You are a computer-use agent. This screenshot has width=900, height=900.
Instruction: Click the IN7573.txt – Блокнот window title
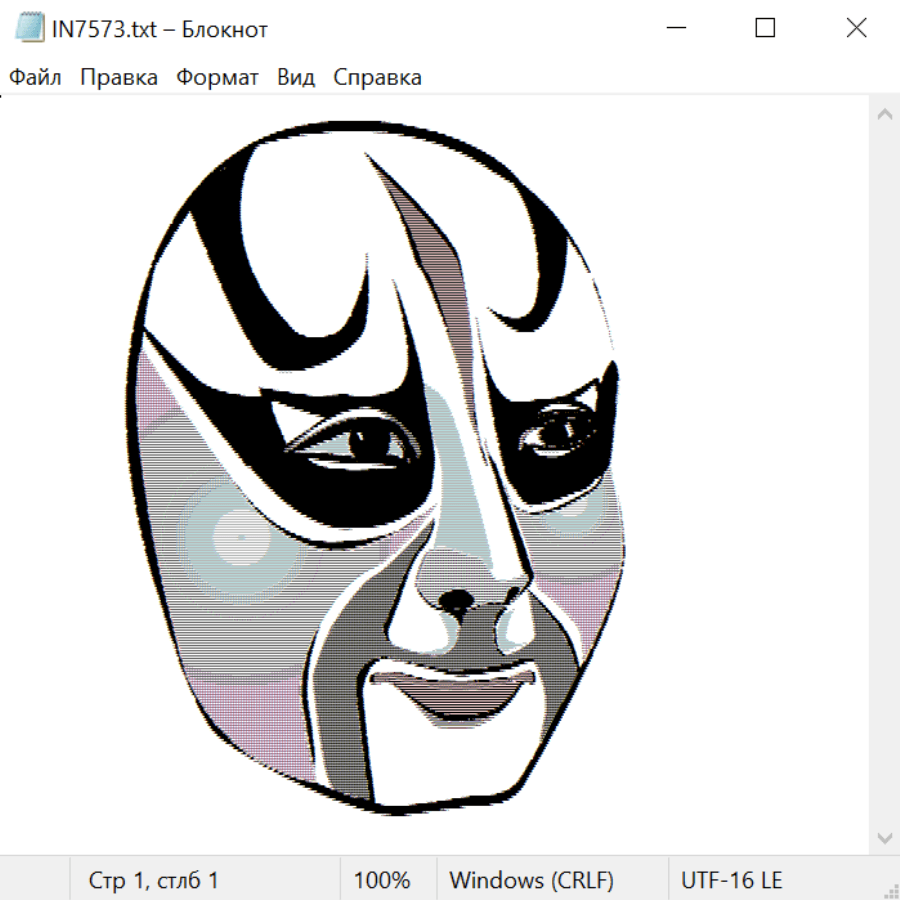point(160,29)
